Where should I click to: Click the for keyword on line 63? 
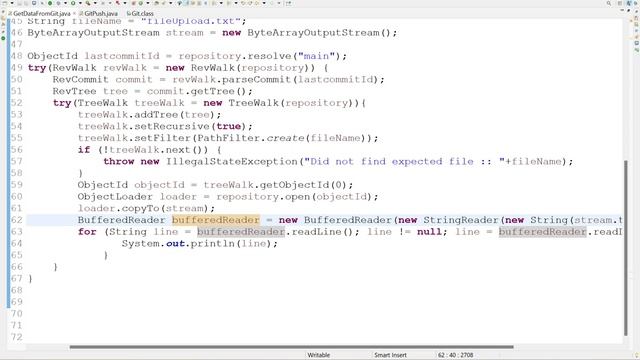[87, 232]
